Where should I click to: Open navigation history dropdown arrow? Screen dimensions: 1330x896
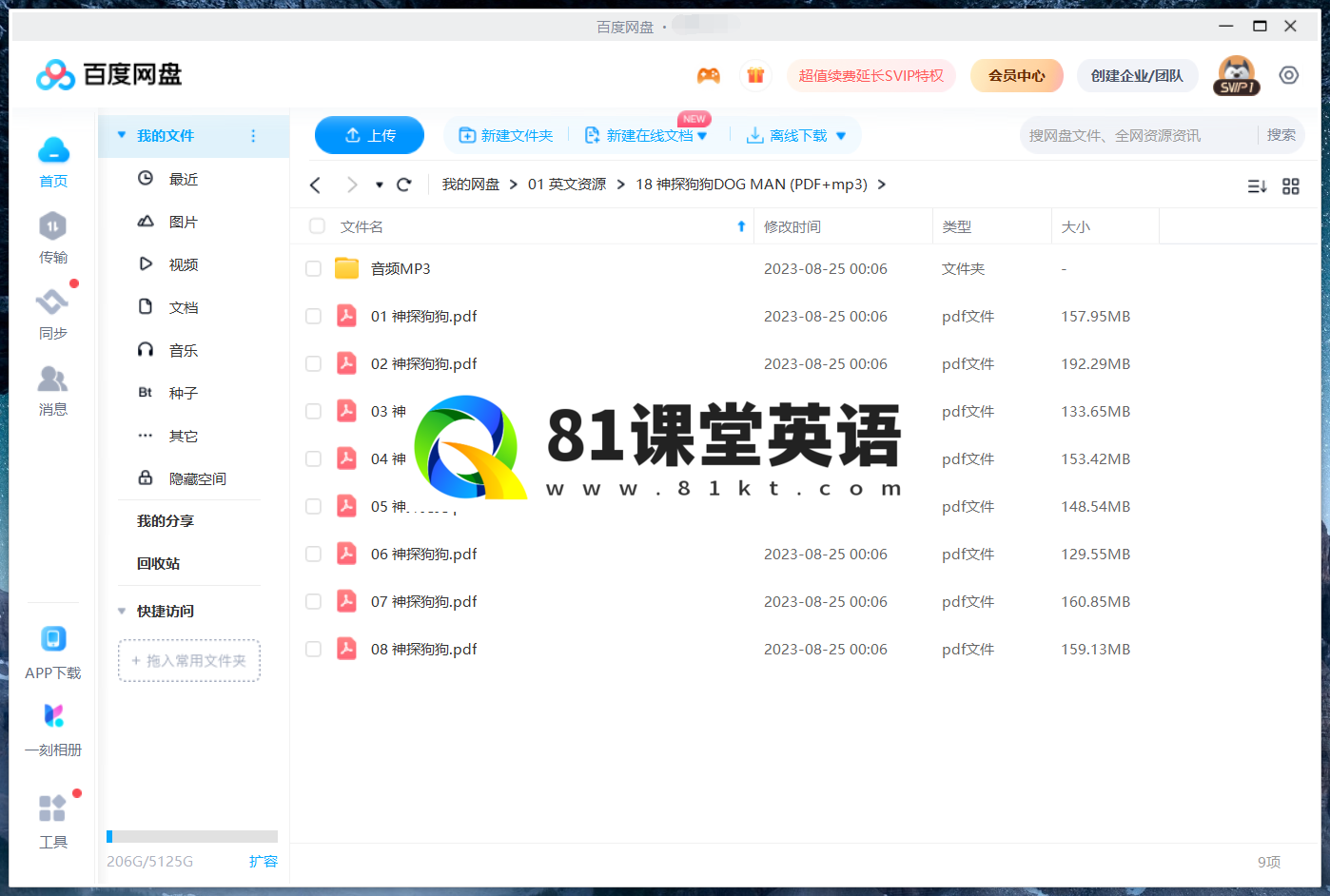(380, 185)
